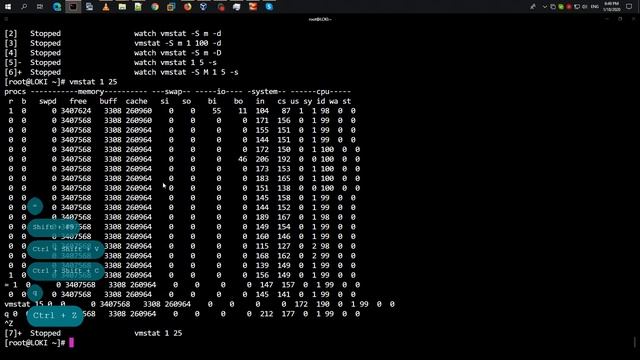Click the '[root@LOKI ~]#' prompt on bottom line
Viewport: 640px width, 360px height.
(x=35, y=342)
